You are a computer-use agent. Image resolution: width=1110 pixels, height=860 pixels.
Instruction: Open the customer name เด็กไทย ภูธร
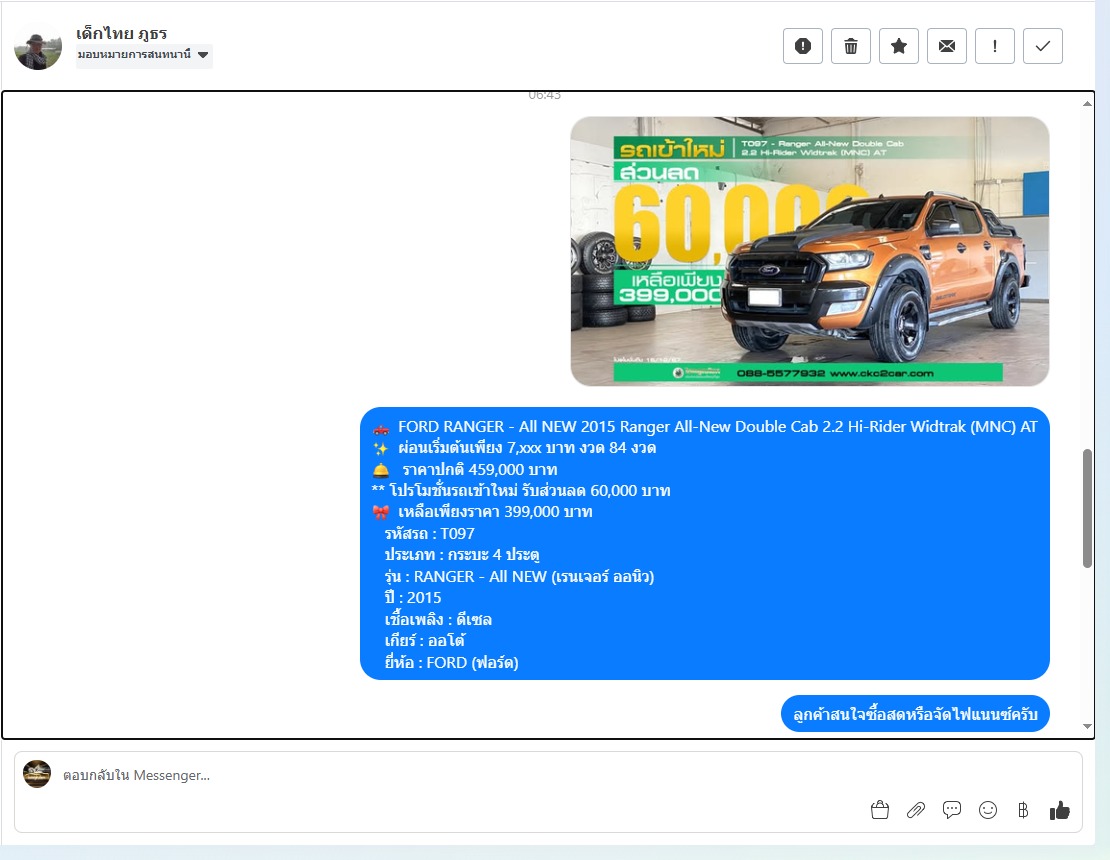(x=122, y=33)
